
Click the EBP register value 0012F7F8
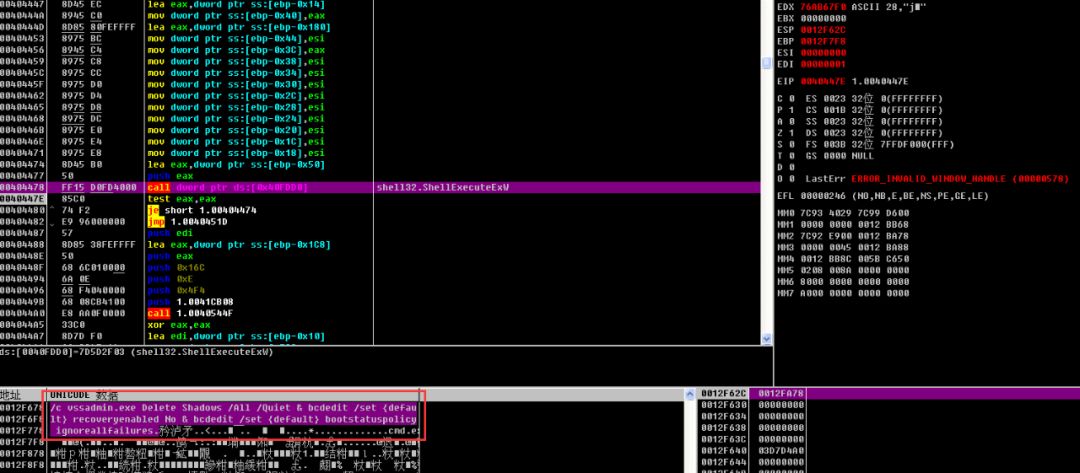point(824,41)
